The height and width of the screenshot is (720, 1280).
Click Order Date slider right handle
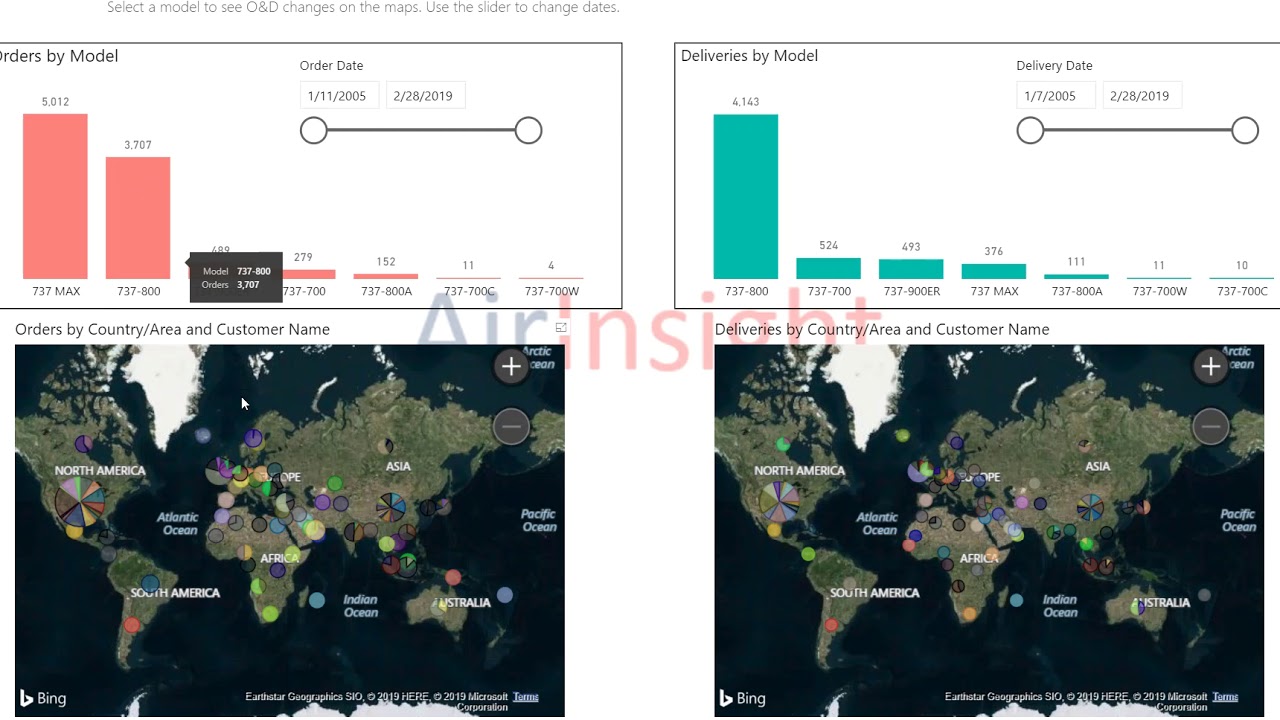(528, 130)
